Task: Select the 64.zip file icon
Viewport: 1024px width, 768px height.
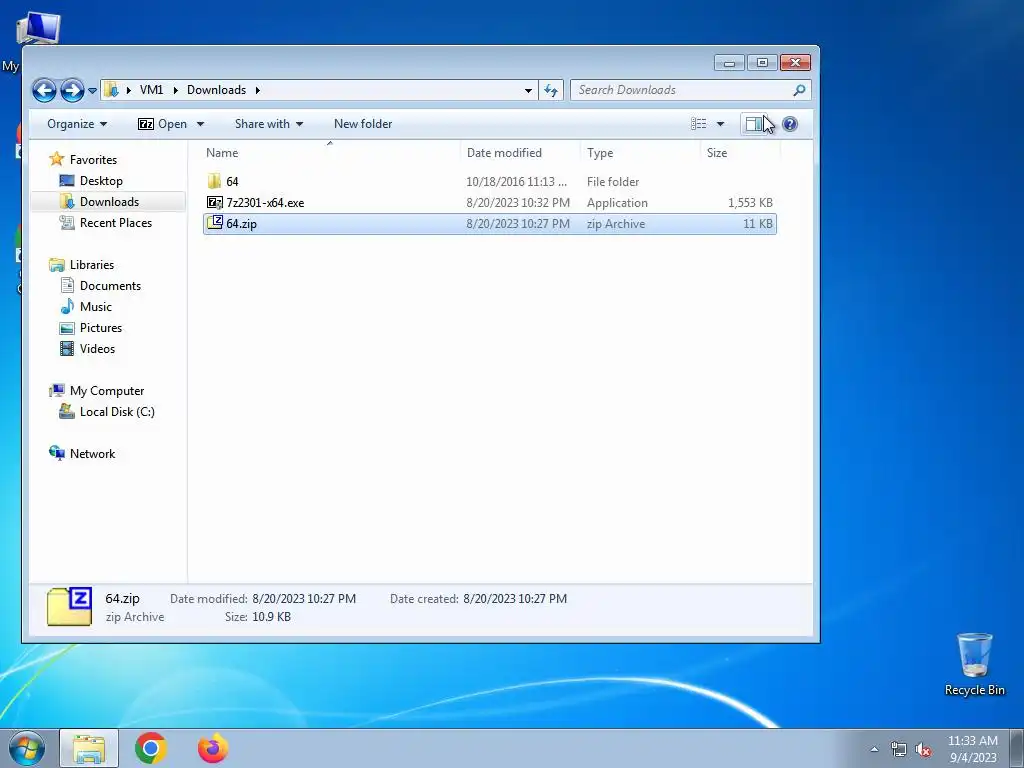Action: pos(215,223)
